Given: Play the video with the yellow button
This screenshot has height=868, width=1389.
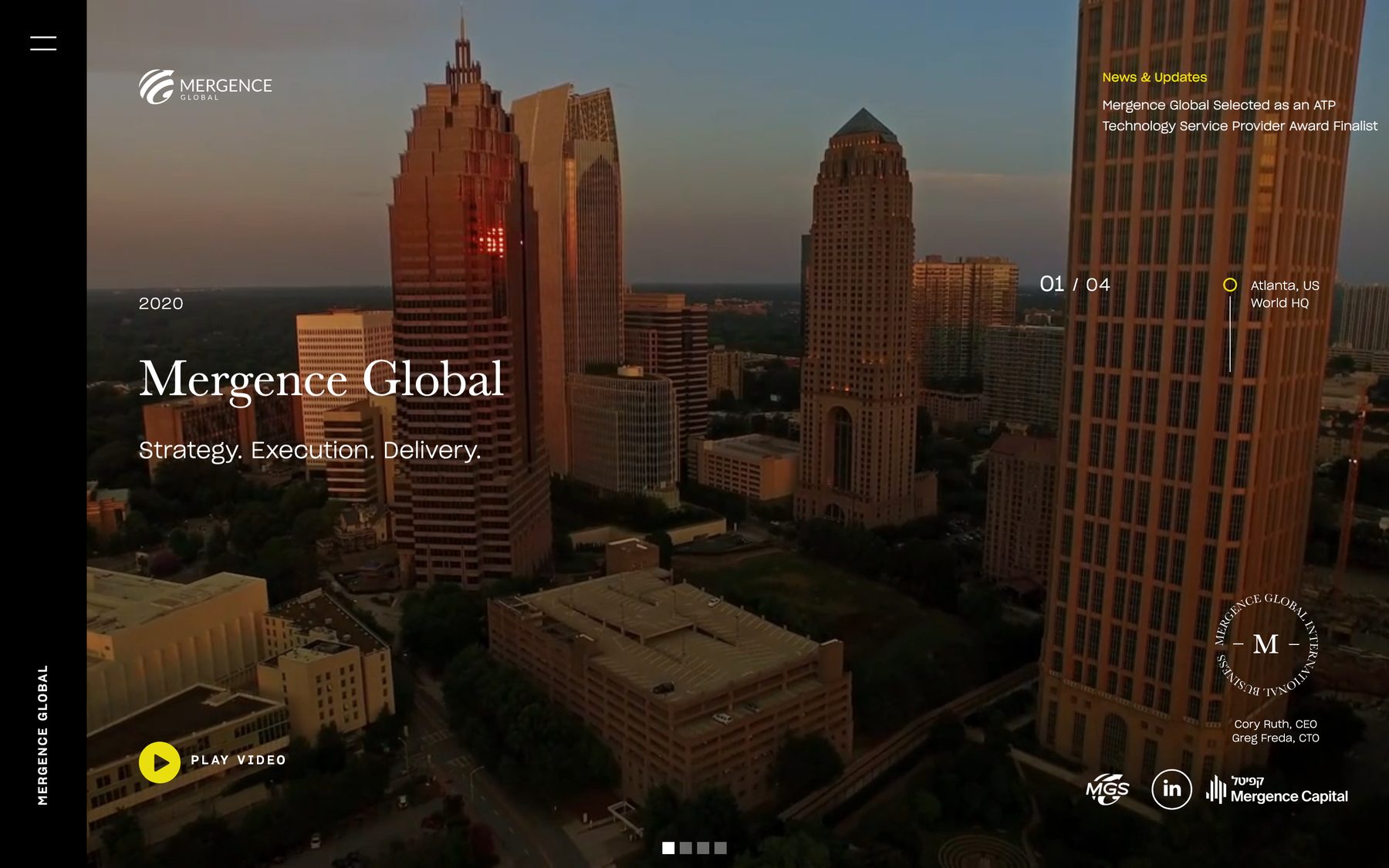Looking at the screenshot, I should click(160, 762).
